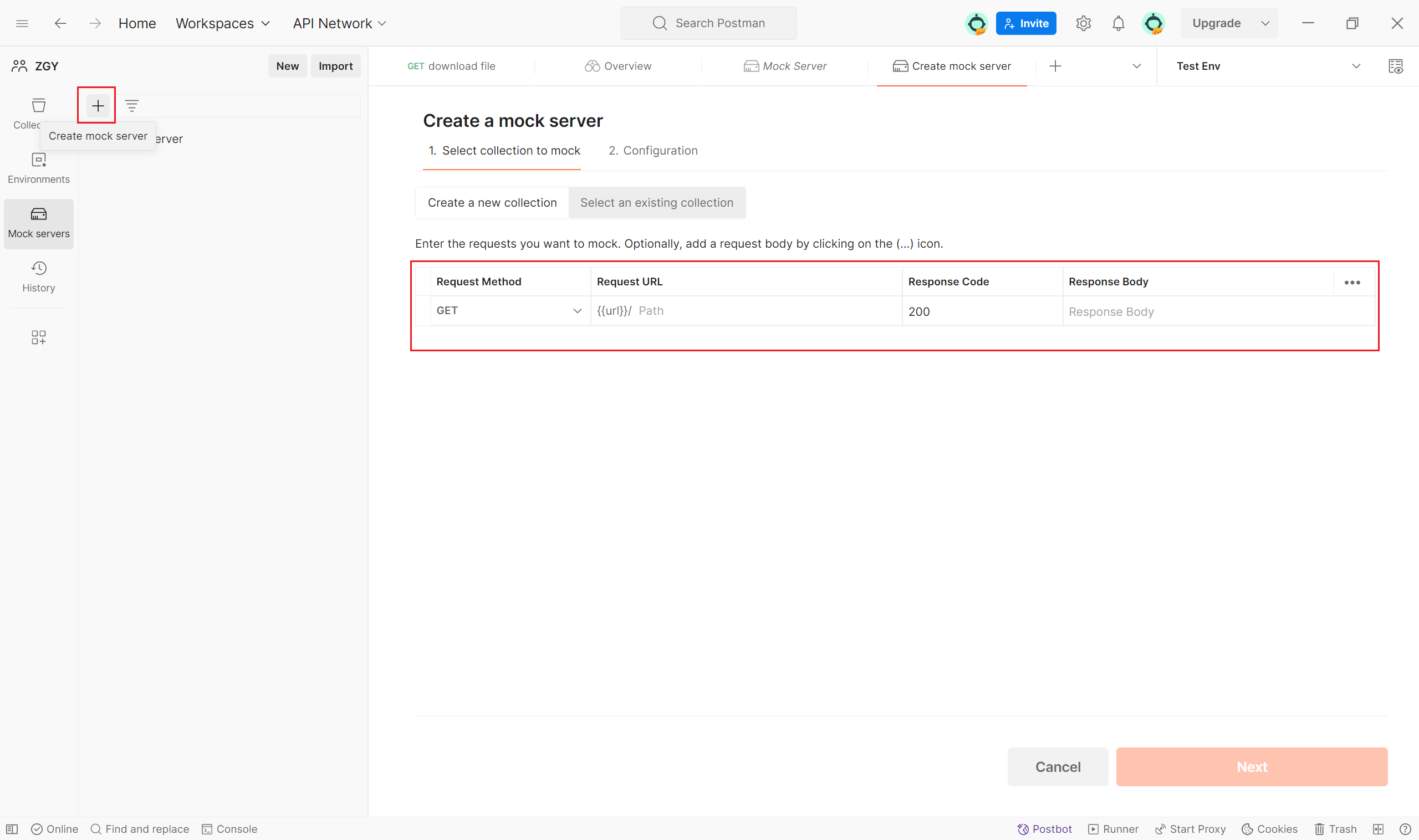The width and height of the screenshot is (1419, 840).
Task: Open Settings gear icon
Action: tap(1083, 23)
